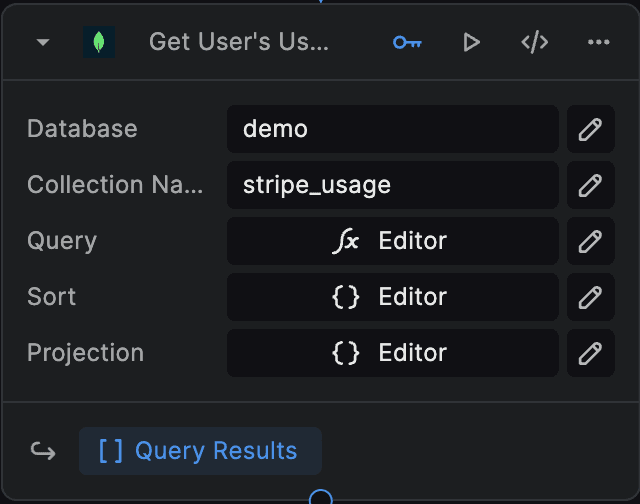
Task: Open the Query fx Editor
Action: tap(393, 241)
